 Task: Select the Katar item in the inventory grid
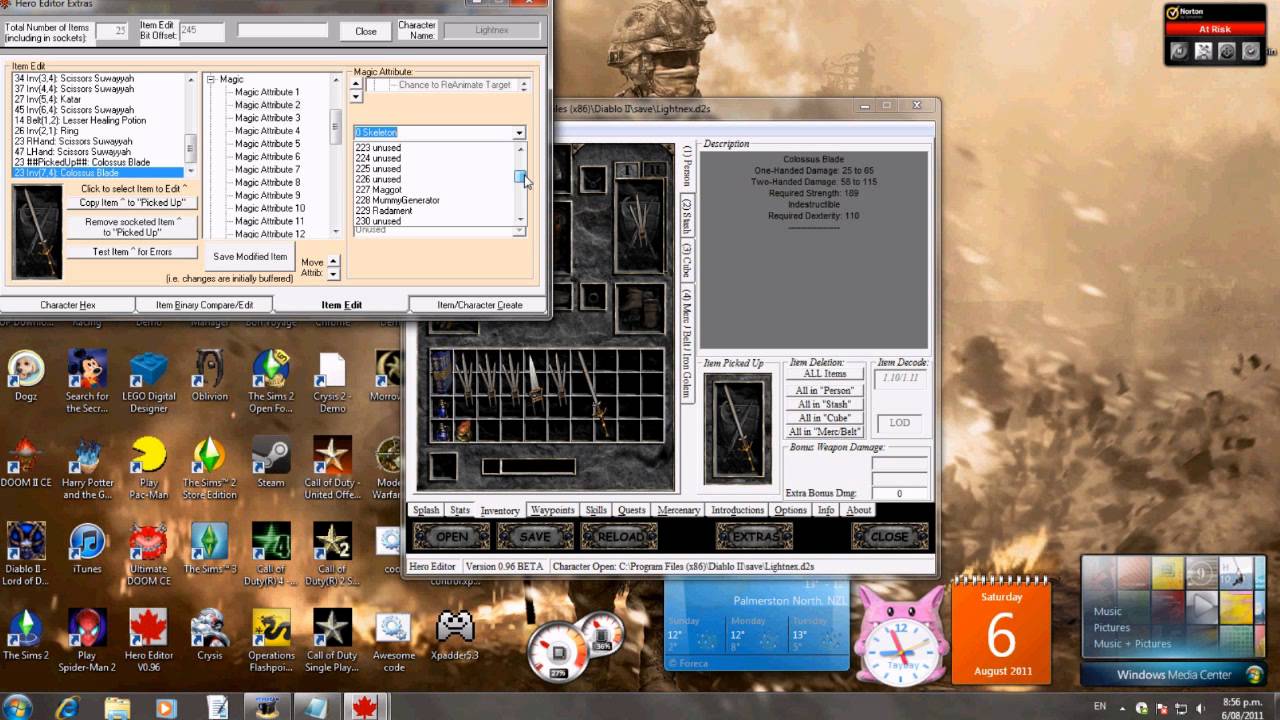point(537,384)
